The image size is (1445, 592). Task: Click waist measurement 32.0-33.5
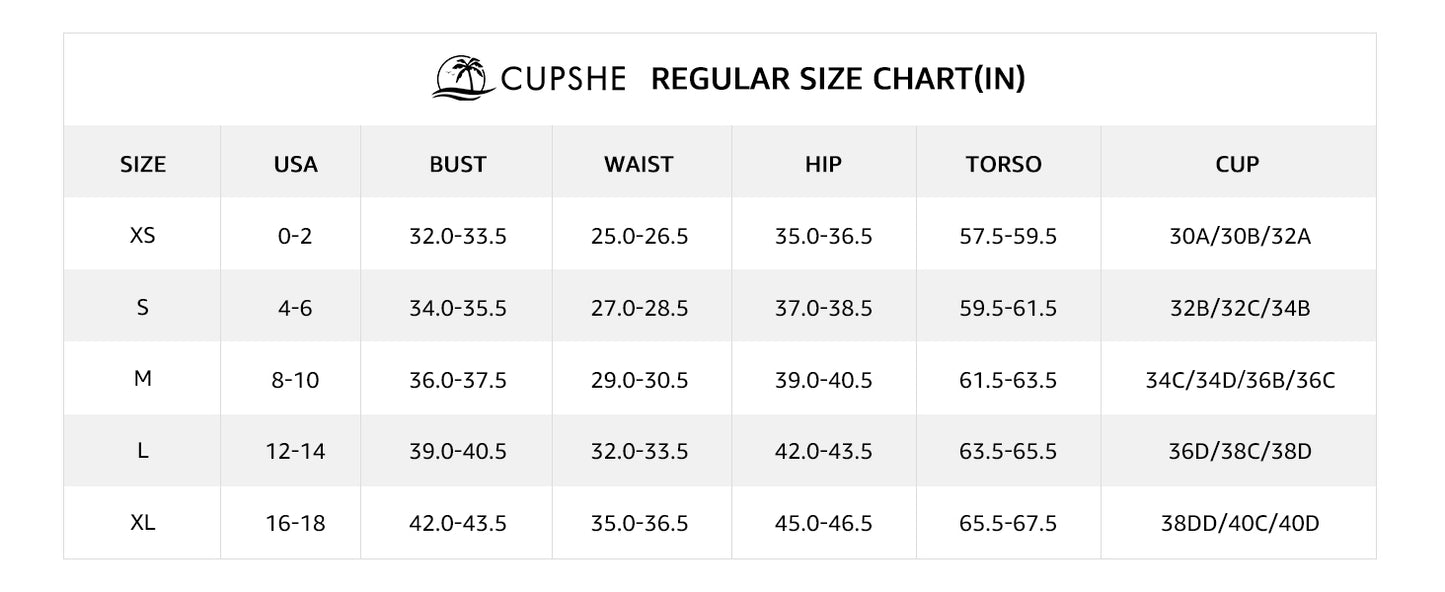[639, 452]
